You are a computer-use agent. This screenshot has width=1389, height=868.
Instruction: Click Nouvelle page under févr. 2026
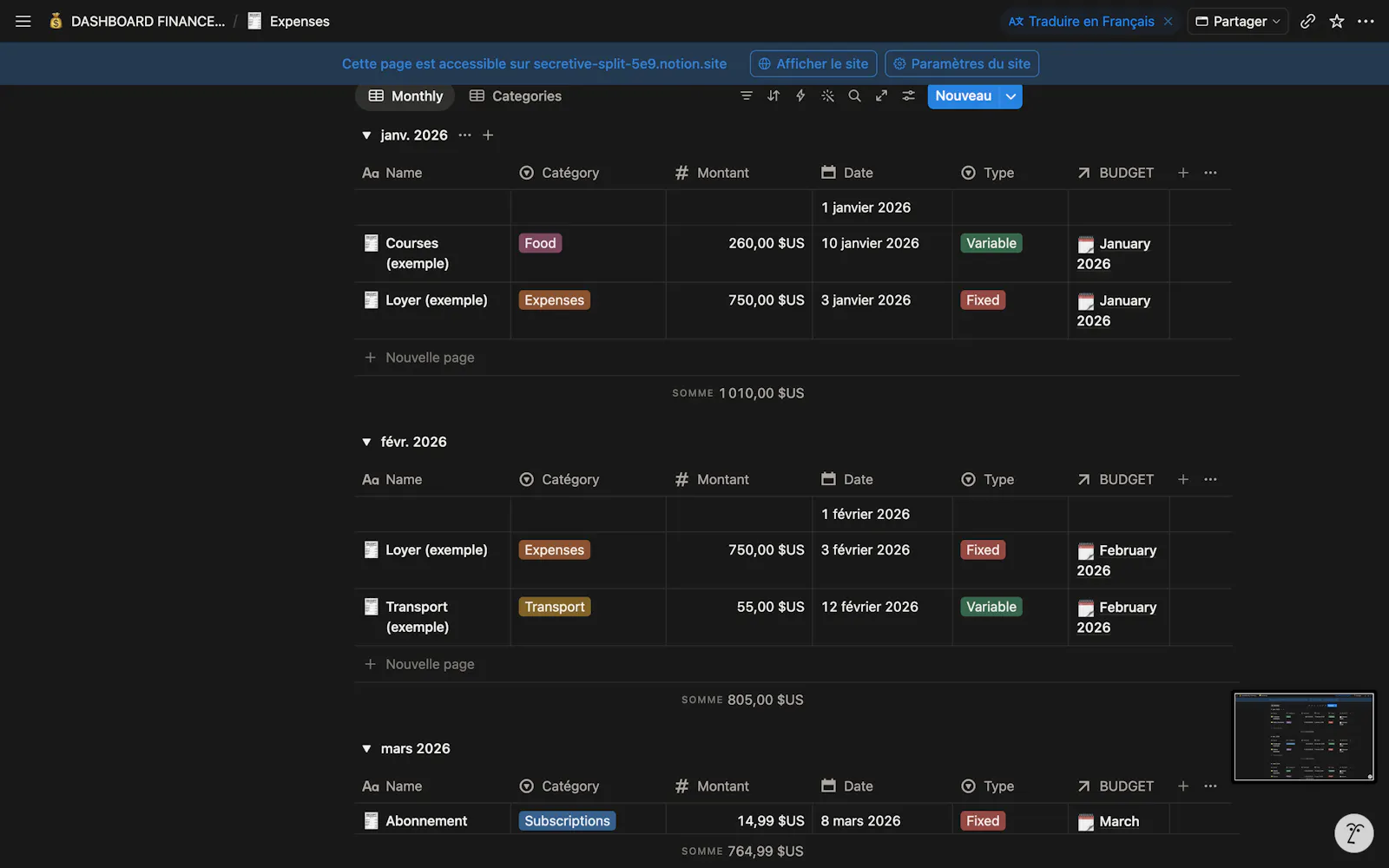click(x=420, y=664)
